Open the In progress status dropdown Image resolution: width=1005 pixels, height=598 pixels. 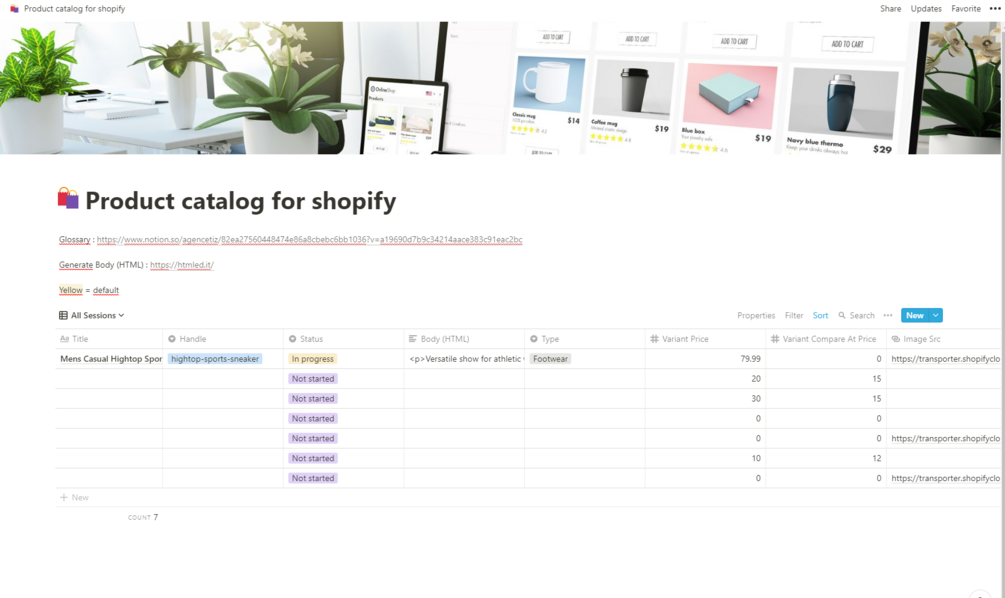coord(313,358)
